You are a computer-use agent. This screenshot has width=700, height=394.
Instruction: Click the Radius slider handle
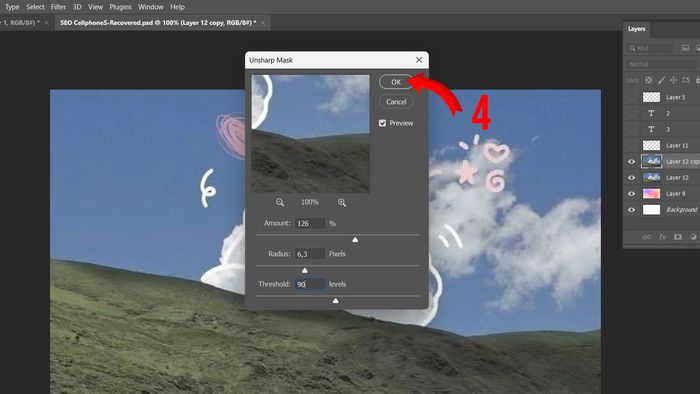304,271
